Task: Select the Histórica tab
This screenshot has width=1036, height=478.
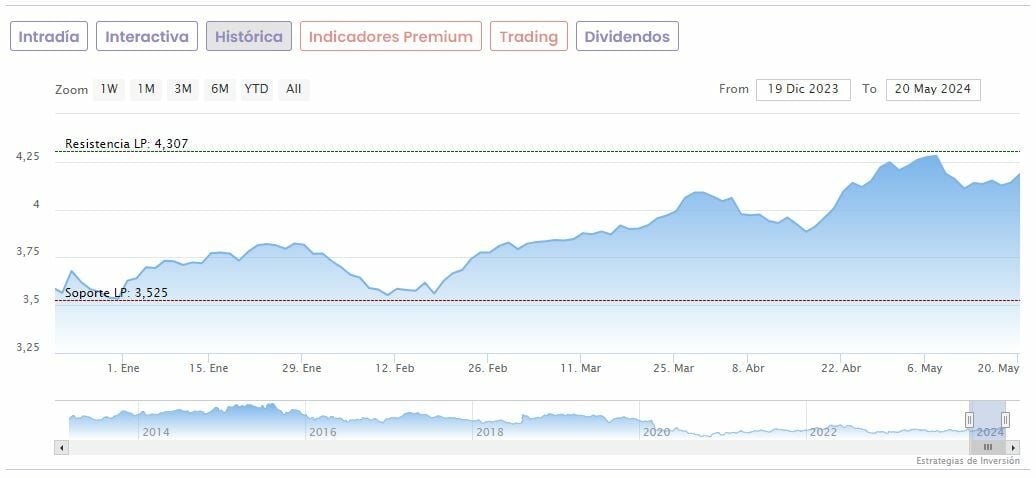Action: click(x=249, y=37)
